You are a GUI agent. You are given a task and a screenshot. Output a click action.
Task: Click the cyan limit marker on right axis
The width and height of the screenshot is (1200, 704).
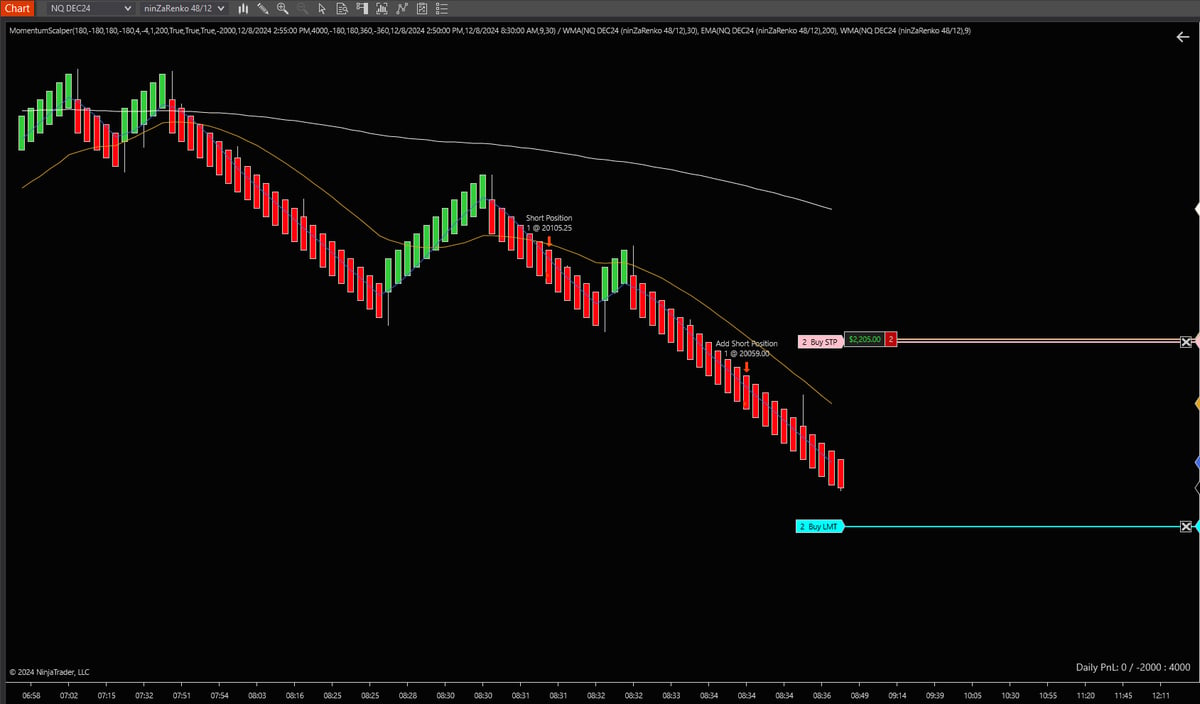[1197, 526]
